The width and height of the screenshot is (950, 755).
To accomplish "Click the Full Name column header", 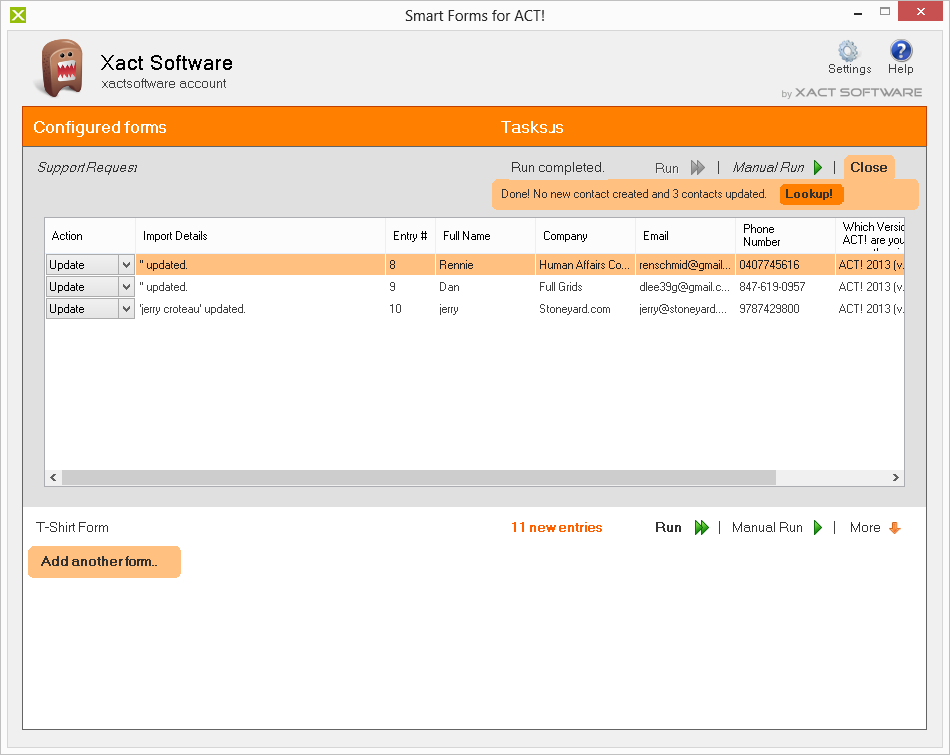I will [485, 236].
